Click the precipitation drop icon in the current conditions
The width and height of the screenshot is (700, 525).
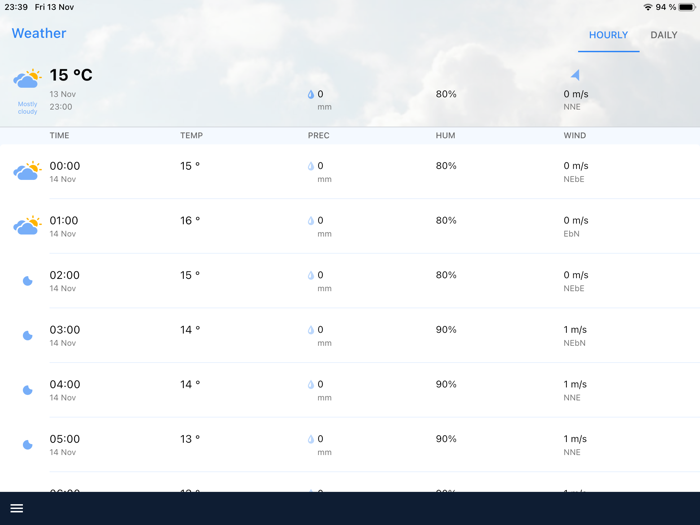tap(311, 94)
